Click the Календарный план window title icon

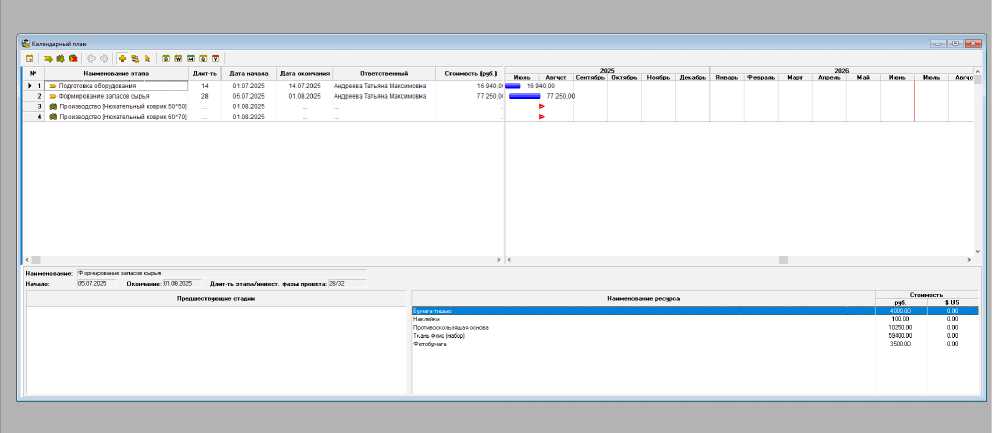coord(25,44)
